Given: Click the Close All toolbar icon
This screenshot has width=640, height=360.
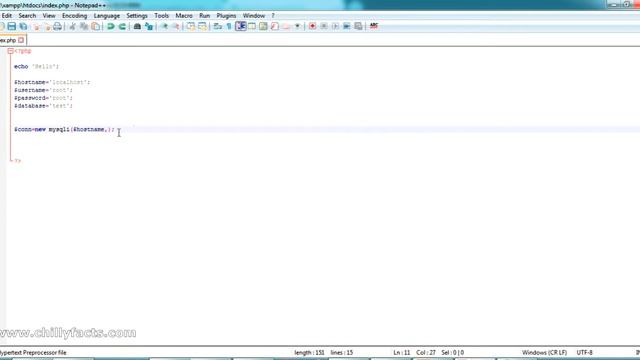Looking at the screenshot, I should [47, 27].
